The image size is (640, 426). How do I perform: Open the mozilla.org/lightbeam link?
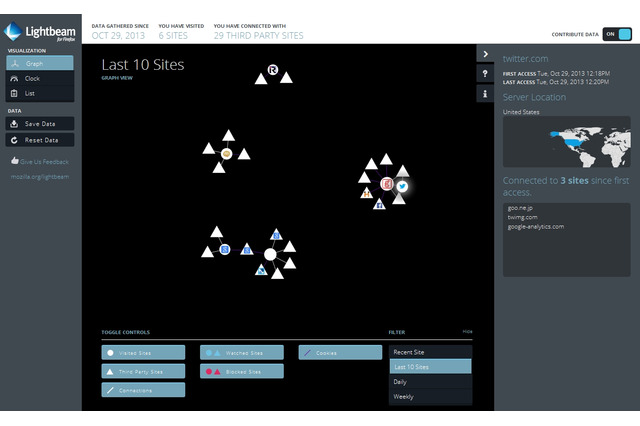(39, 177)
